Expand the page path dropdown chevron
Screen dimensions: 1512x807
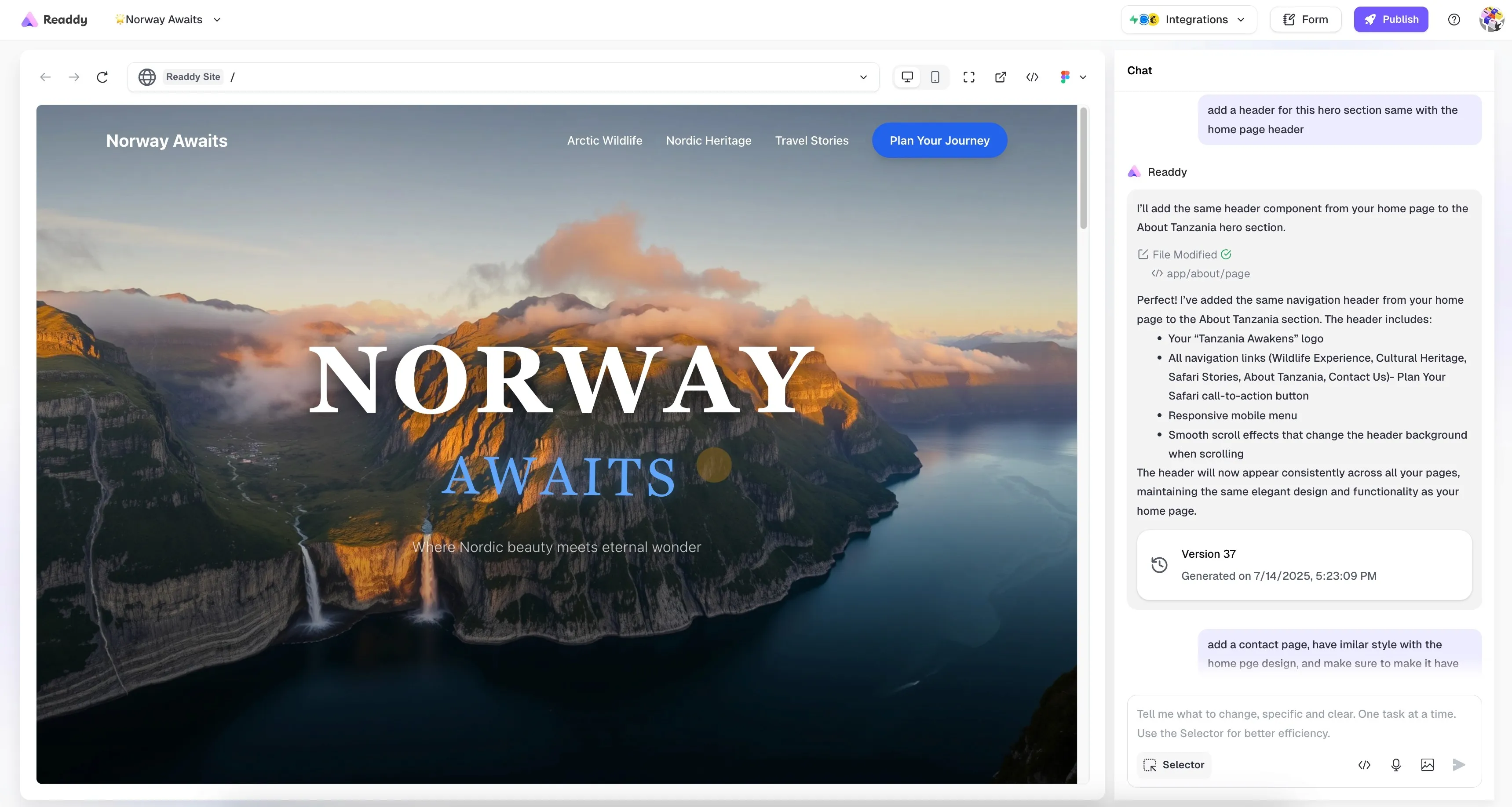pyautogui.click(x=863, y=77)
